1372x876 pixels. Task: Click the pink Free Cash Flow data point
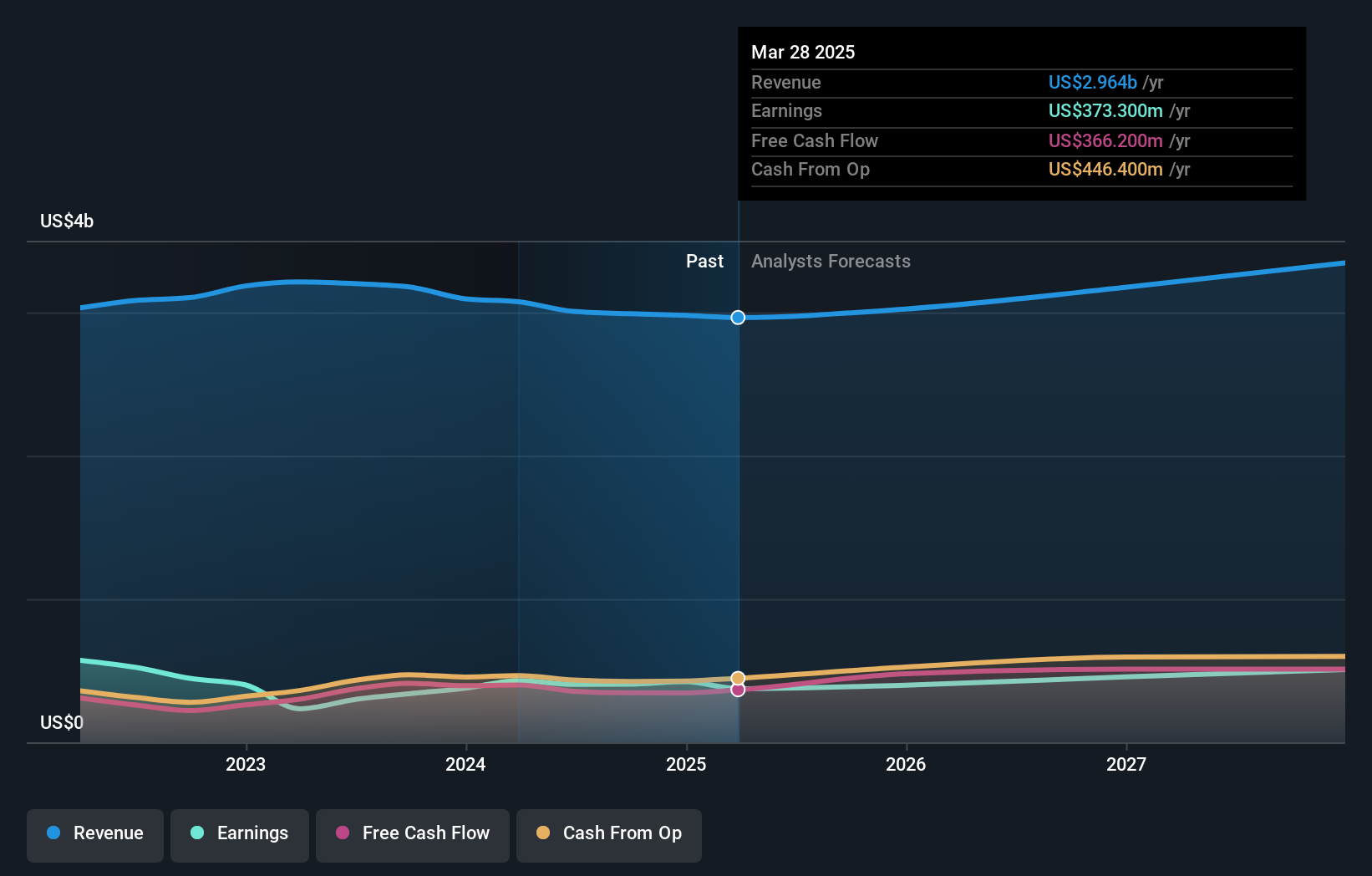coord(738,690)
